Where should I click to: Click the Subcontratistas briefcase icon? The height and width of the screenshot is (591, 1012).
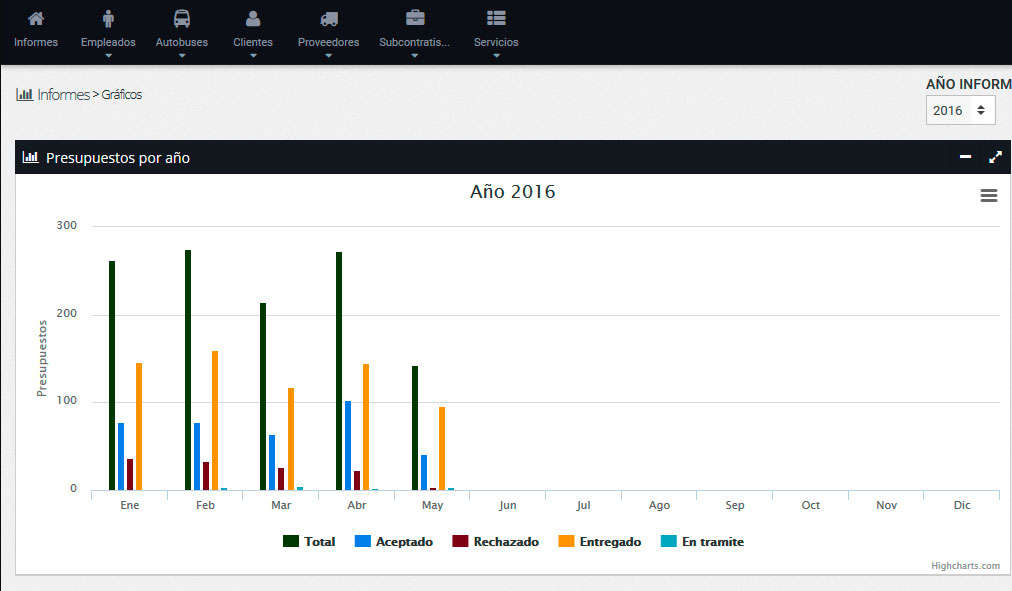[x=415, y=17]
